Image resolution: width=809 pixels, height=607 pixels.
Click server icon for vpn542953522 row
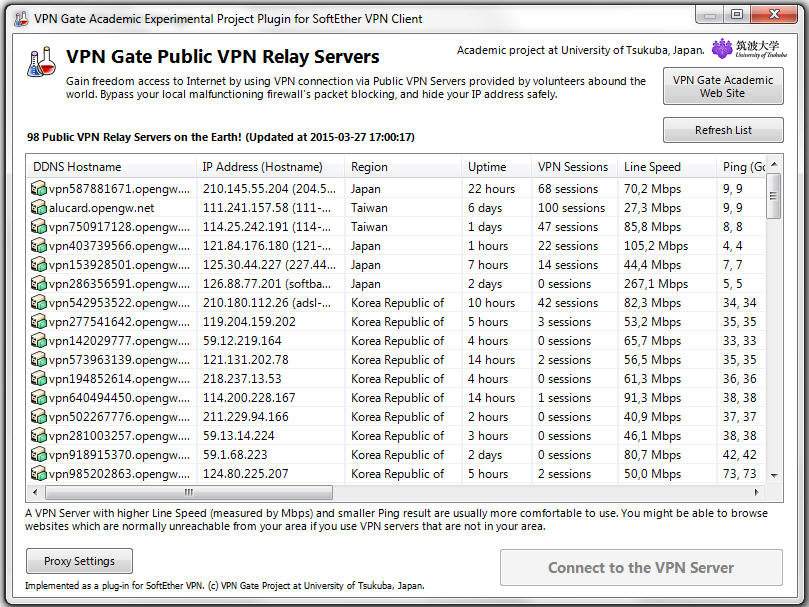click(39, 302)
